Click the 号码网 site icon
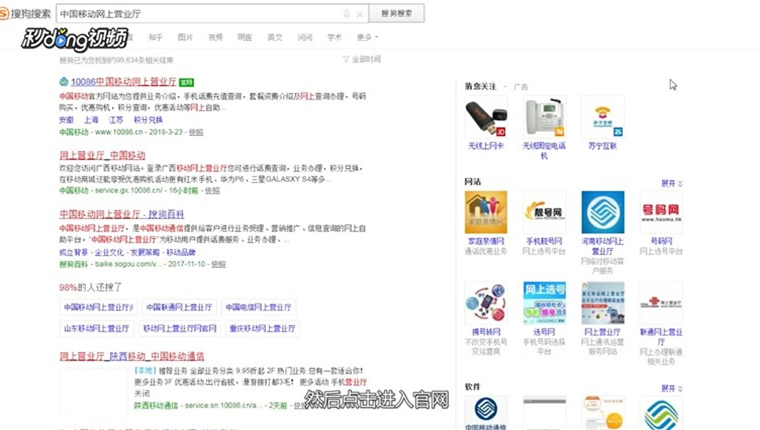This screenshot has height=430, width=760. click(x=661, y=212)
